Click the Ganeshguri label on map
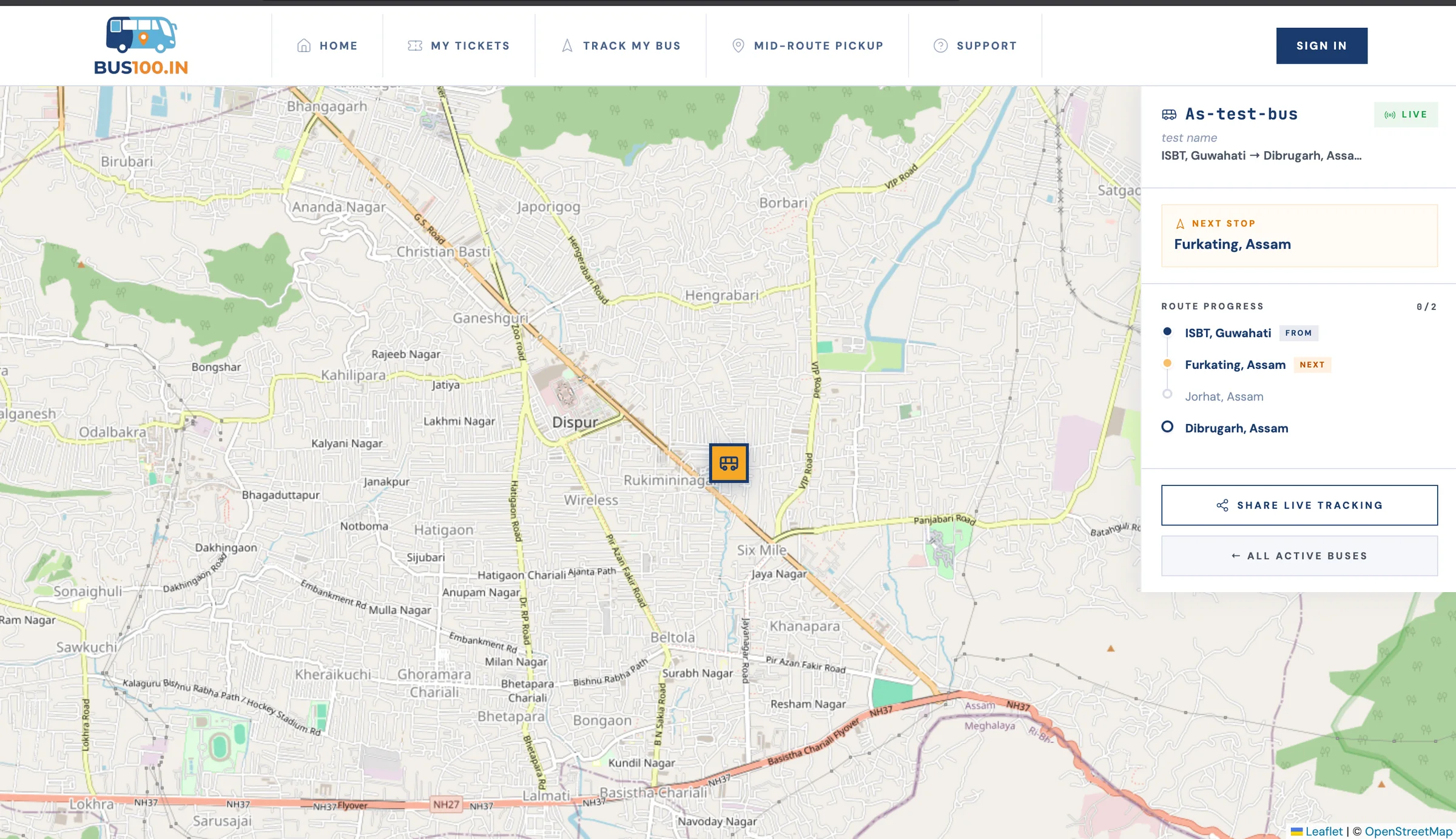This screenshot has height=839, width=1456. 490,318
